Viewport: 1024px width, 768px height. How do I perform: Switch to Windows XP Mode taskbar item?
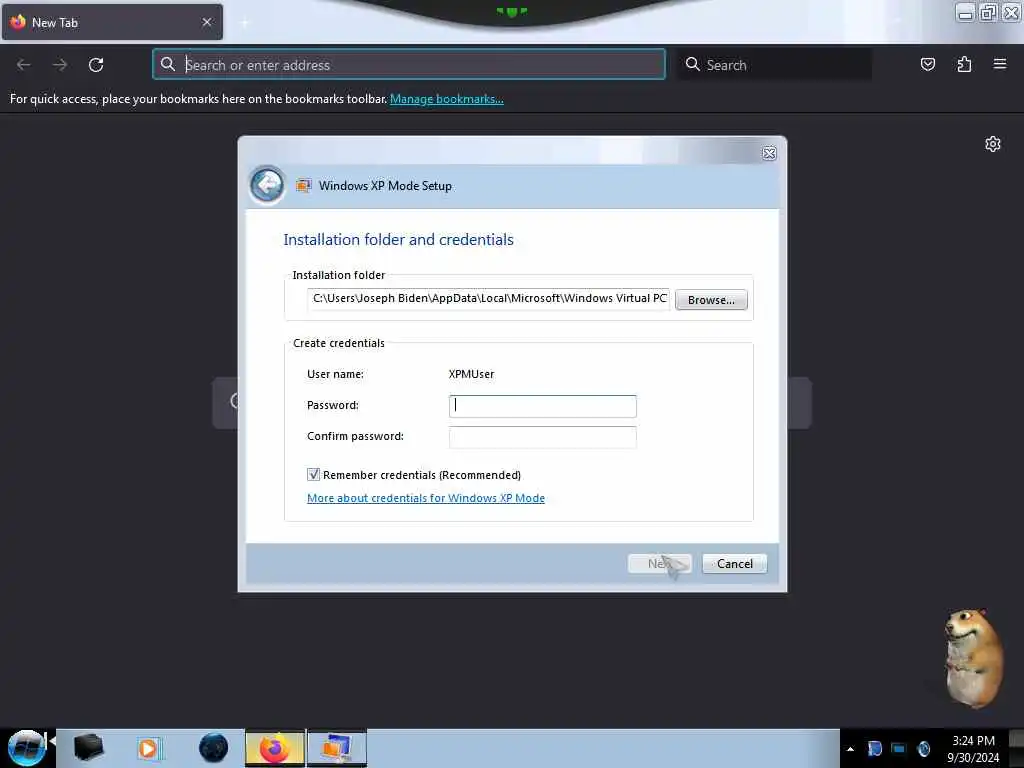coord(337,748)
